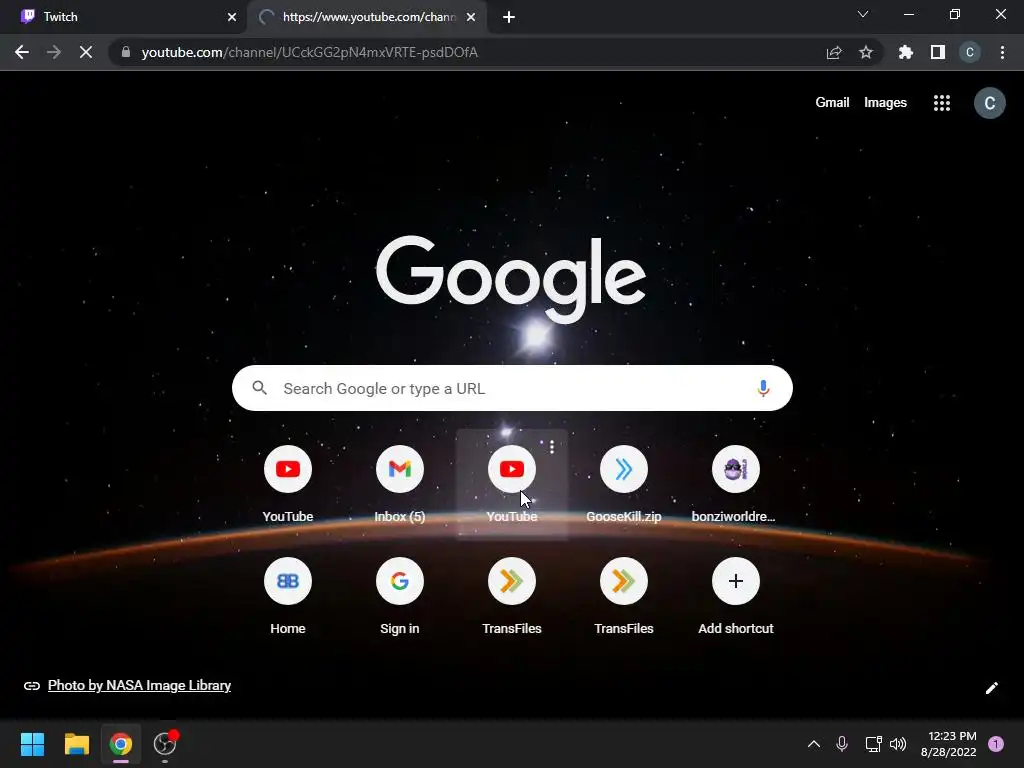Bookmark this tab with the star icon
1024x768 pixels.
pyautogui.click(x=866, y=52)
